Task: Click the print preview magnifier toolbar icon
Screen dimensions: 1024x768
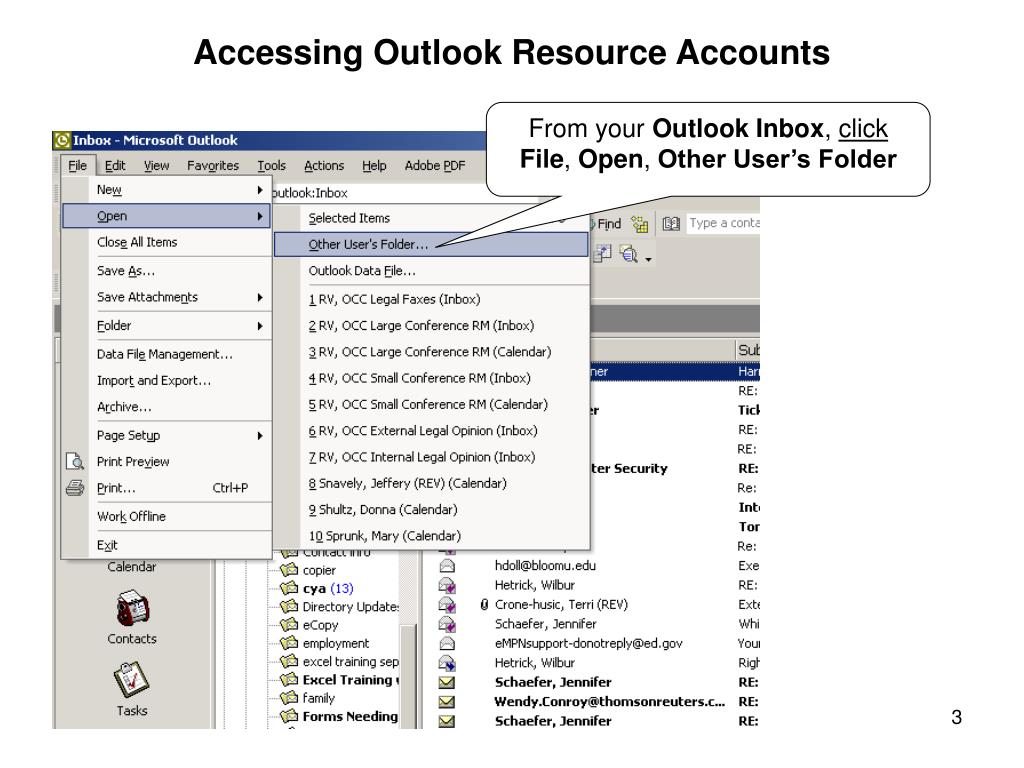Action: point(629,254)
